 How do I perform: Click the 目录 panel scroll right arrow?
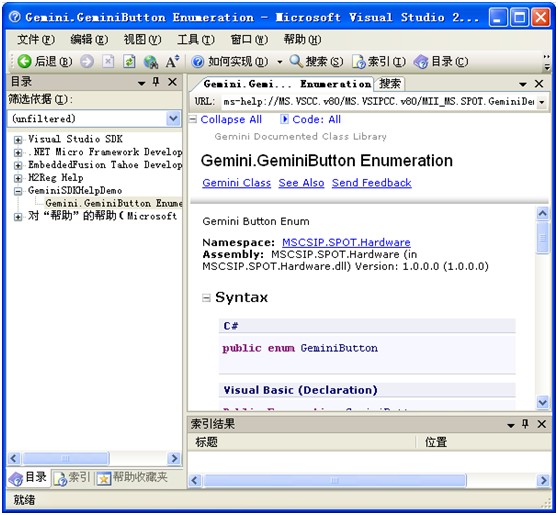[x=174, y=458]
